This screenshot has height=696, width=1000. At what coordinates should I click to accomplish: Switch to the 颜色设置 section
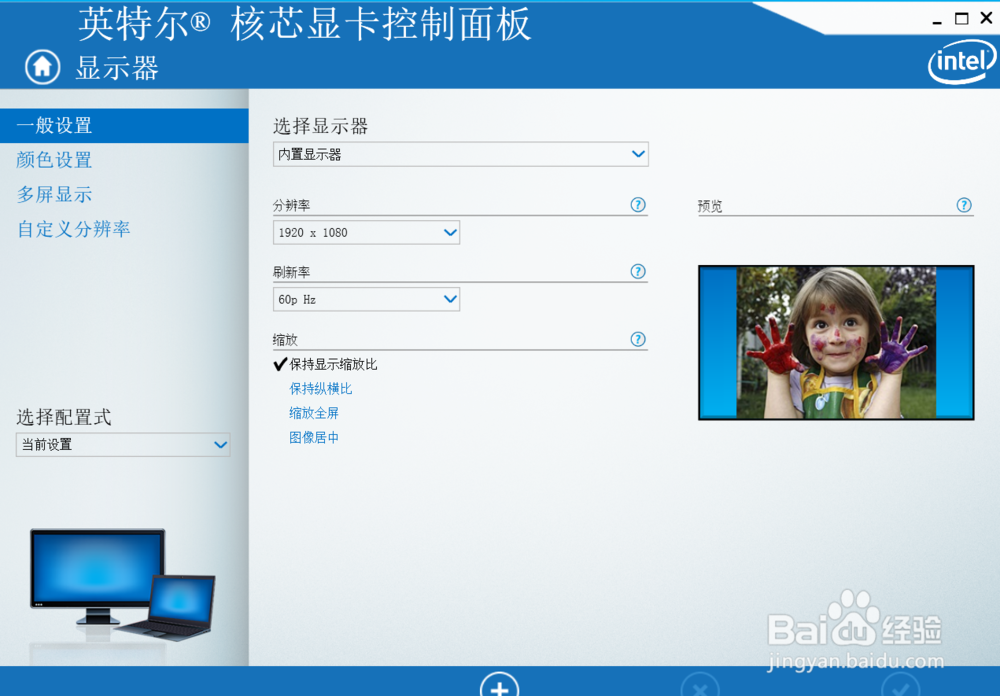[52, 160]
